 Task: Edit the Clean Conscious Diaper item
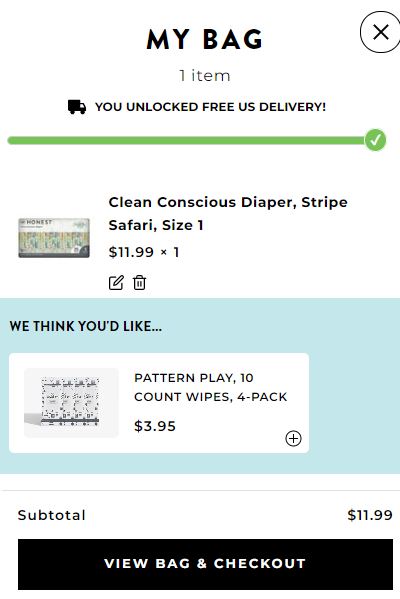(x=116, y=283)
